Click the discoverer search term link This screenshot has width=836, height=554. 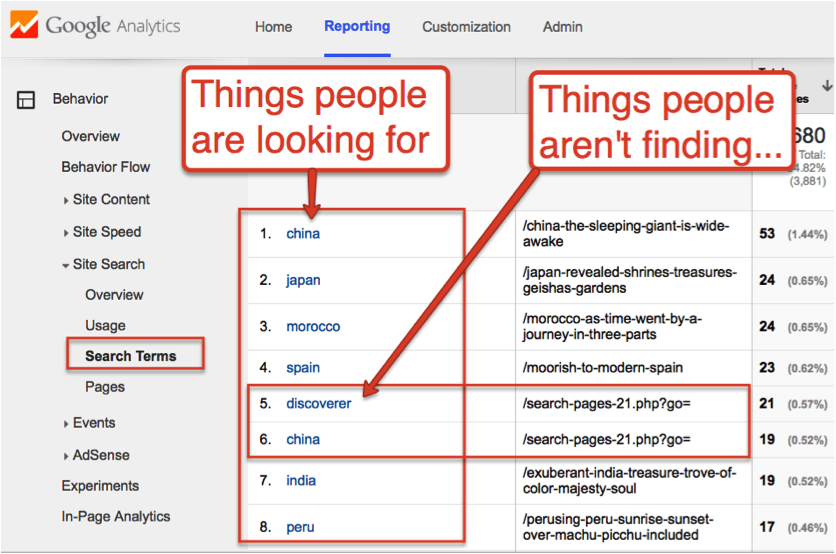point(318,404)
